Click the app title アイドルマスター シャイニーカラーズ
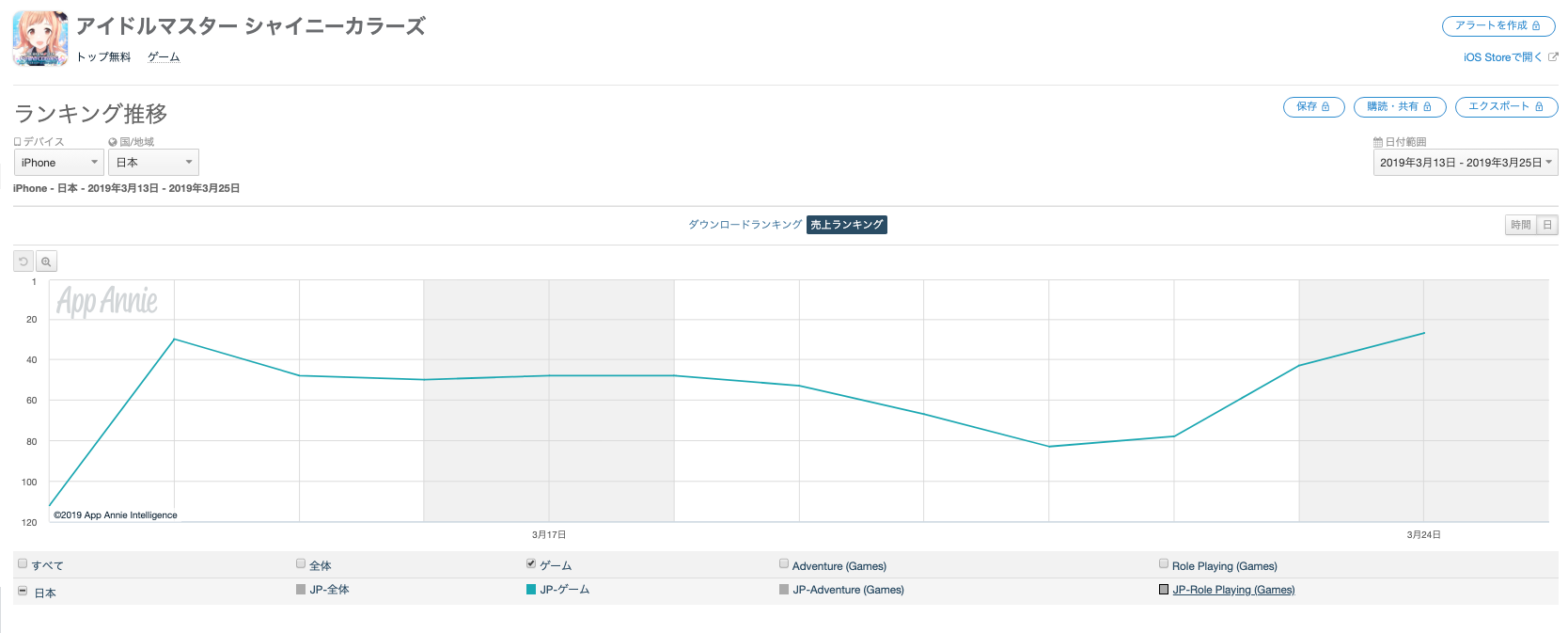The height and width of the screenshot is (633, 1568). coord(251,26)
